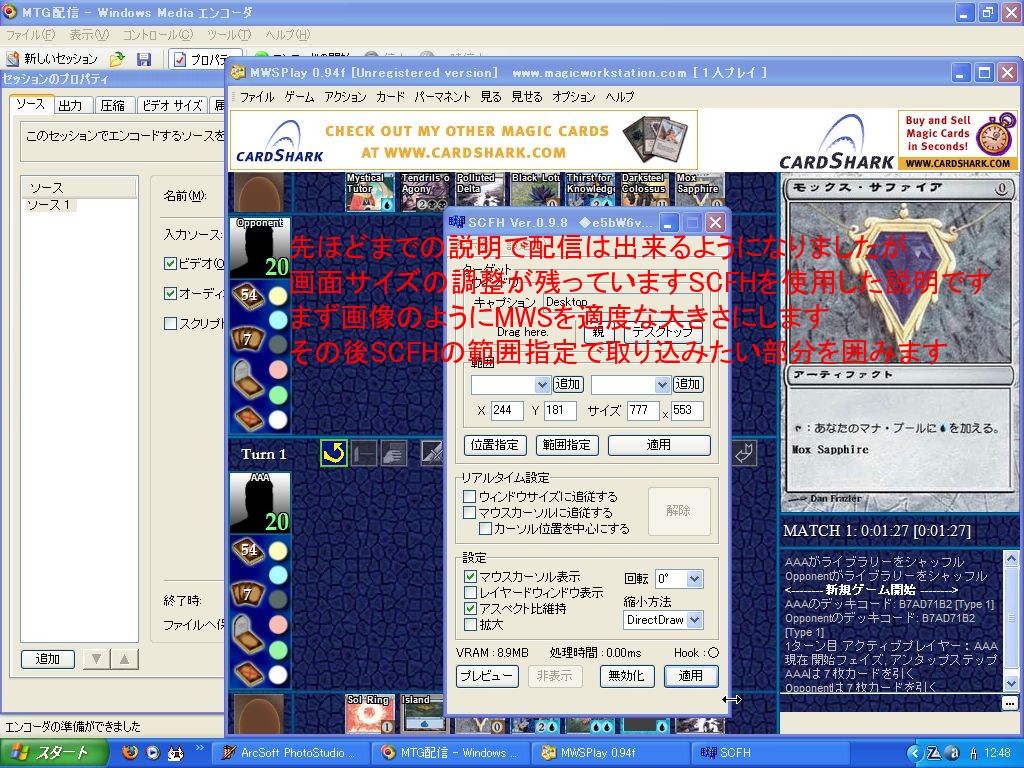Select the Thirst for Knowledge card
This screenshot has width=1024, height=768.
point(591,192)
